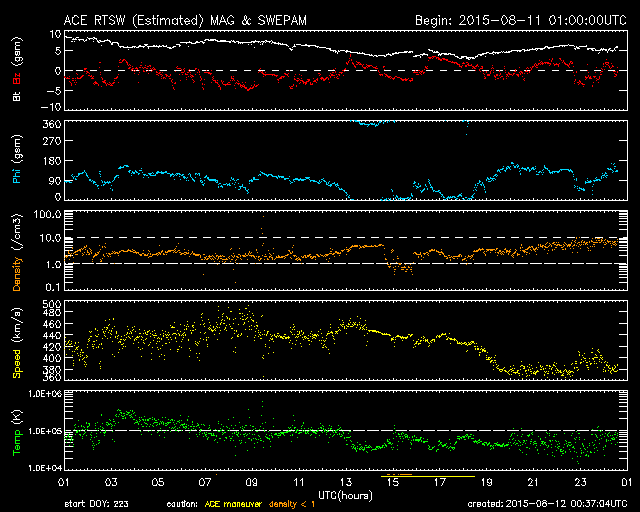Screen dimensions: 640x512
Task: Click the red 'Bz' axis label
Action: [17, 78]
